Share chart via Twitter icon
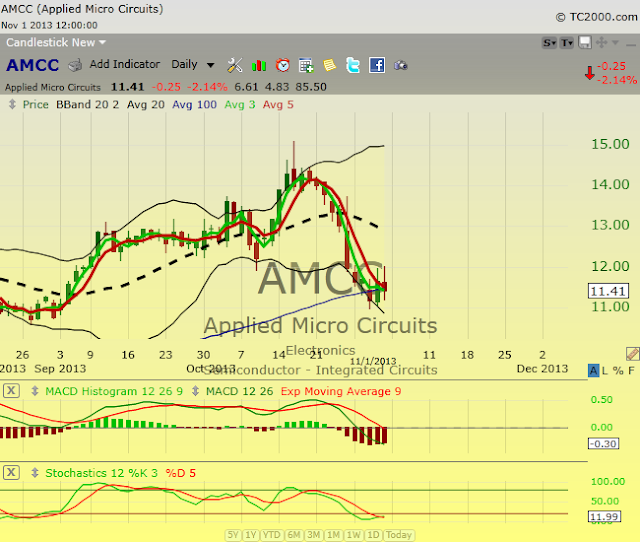 [x=353, y=65]
